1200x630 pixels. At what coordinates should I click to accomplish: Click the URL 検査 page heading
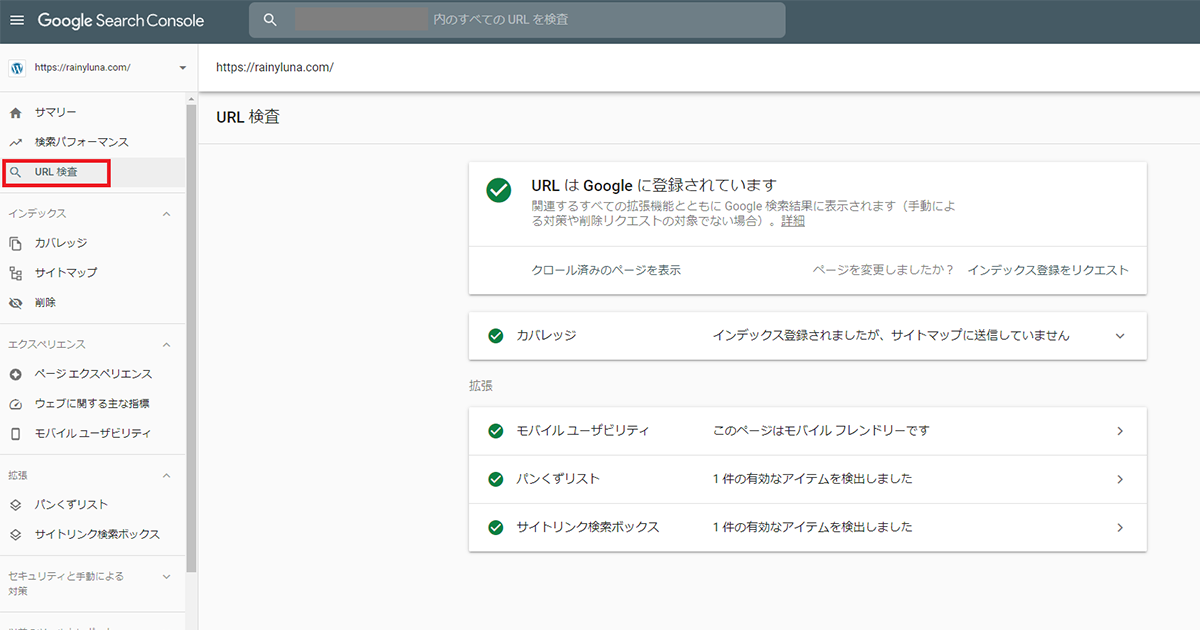point(248,117)
